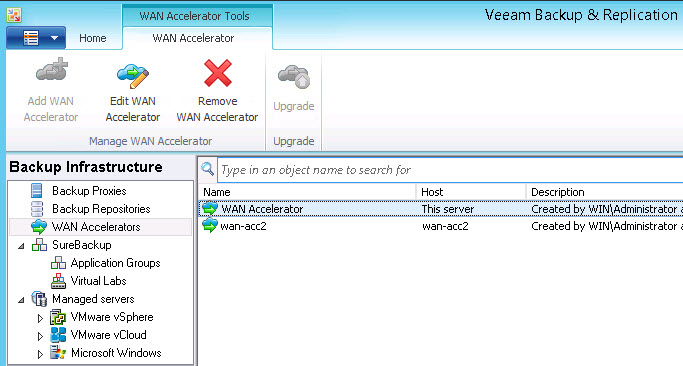The width and height of the screenshot is (683, 366).
Task: Click the magnifier search icon
Action: 207,169
